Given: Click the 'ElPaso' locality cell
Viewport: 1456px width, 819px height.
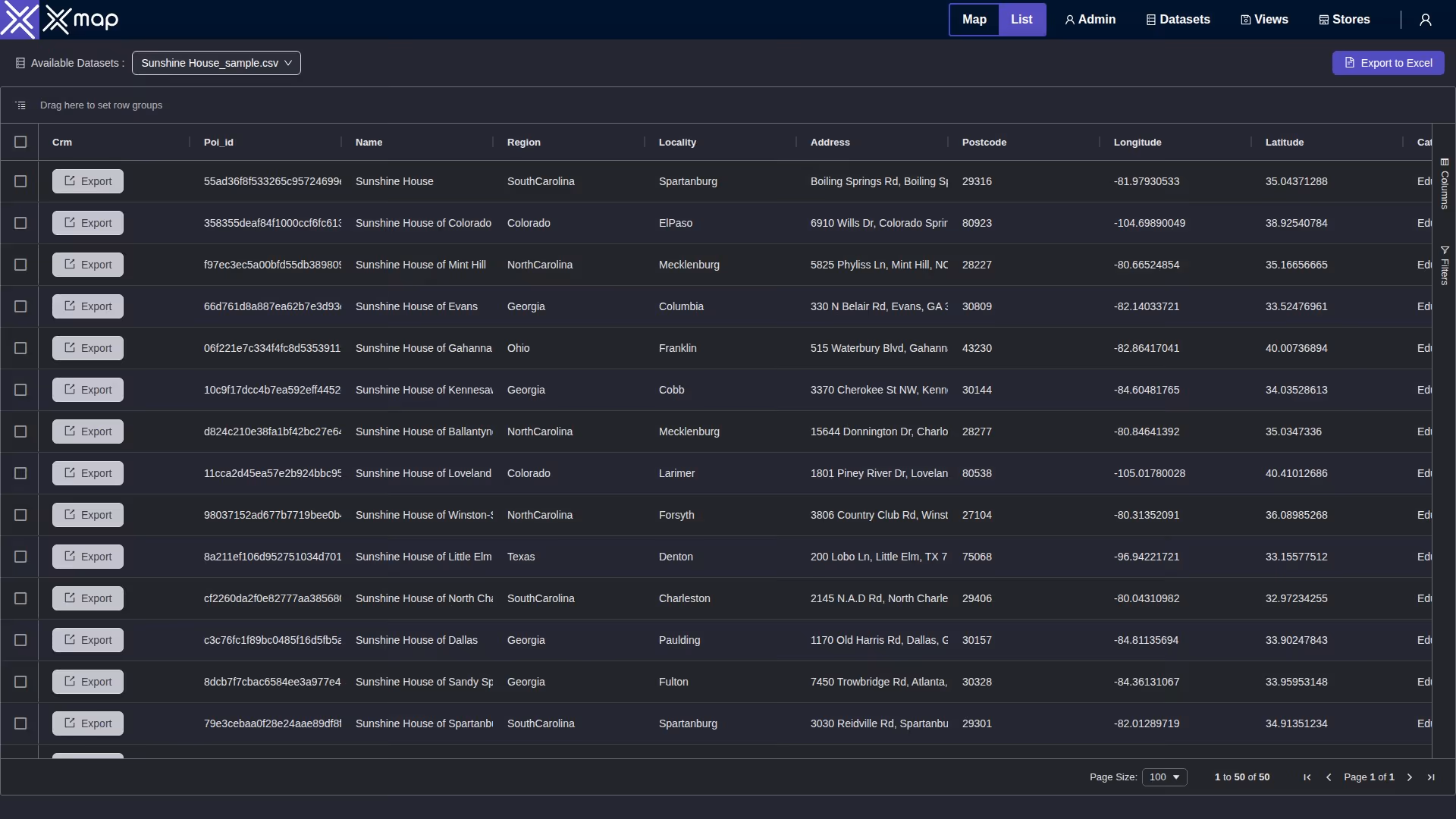Looking at the screenshot, I should (676, 223).
